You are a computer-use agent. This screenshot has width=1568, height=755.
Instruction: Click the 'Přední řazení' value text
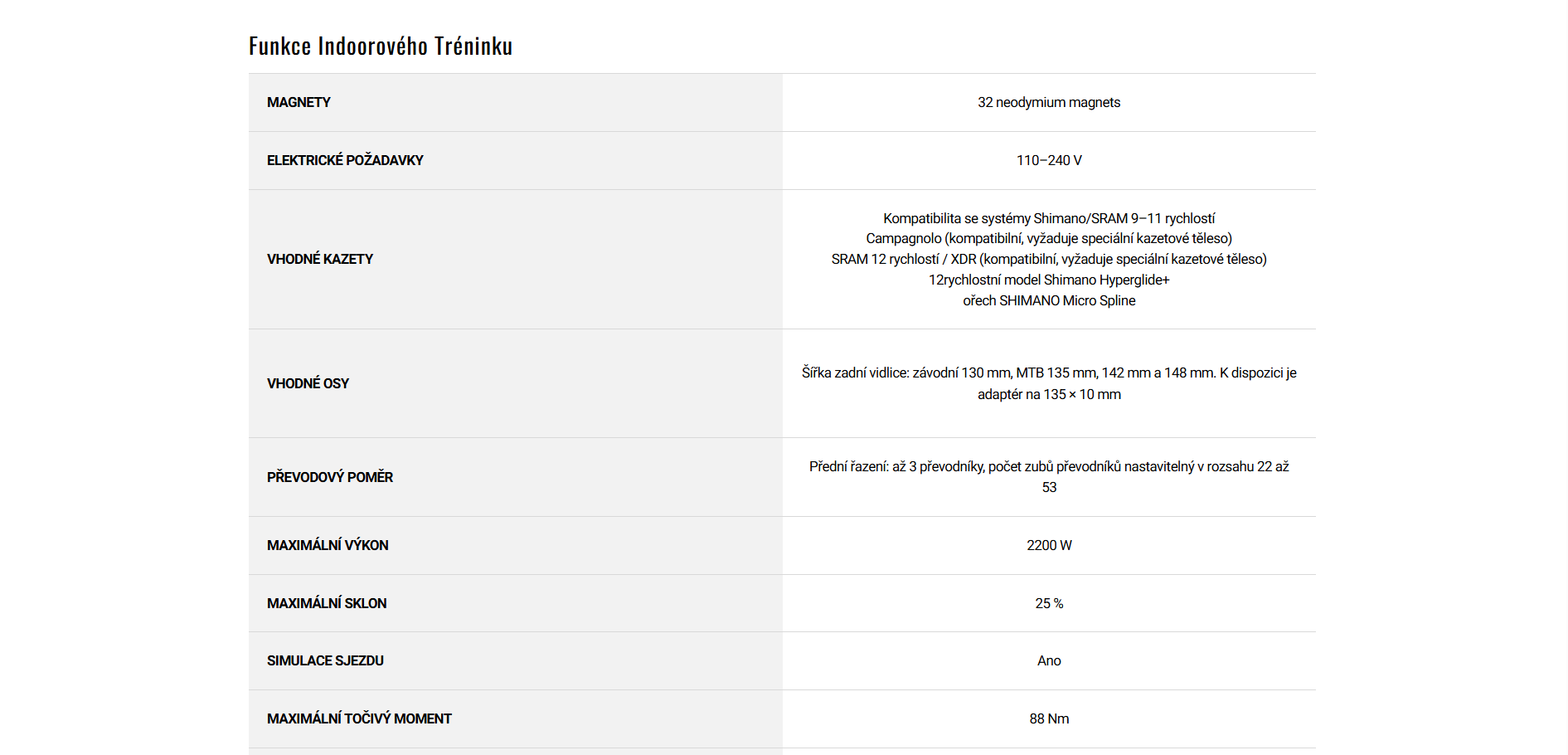click(x=1048, y=467)
